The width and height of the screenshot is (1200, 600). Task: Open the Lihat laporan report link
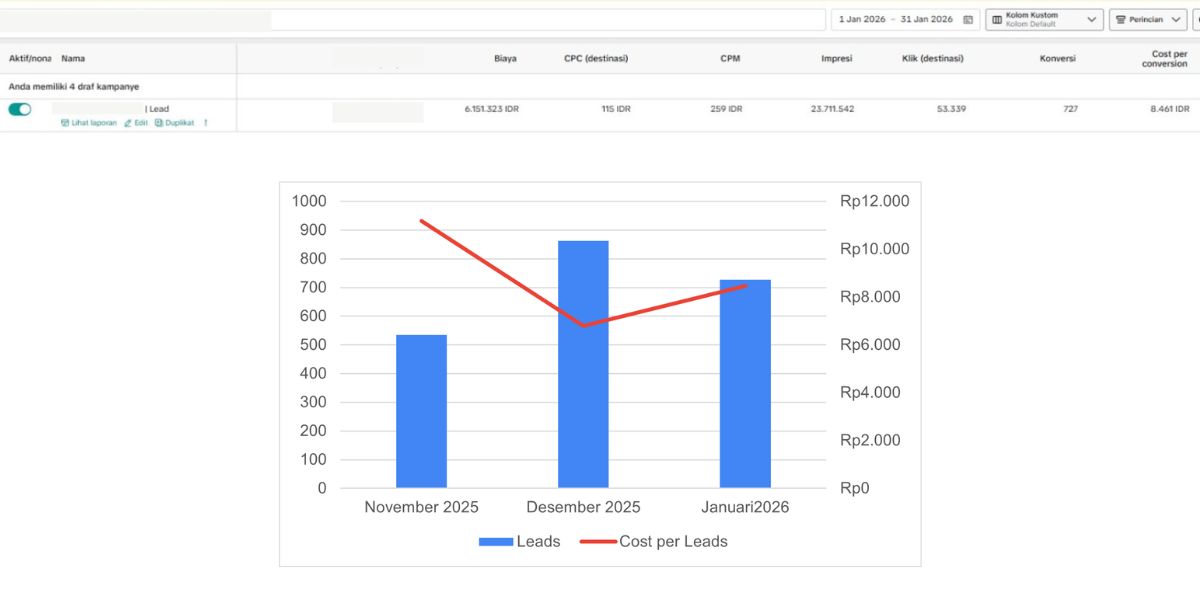point(89,123)
